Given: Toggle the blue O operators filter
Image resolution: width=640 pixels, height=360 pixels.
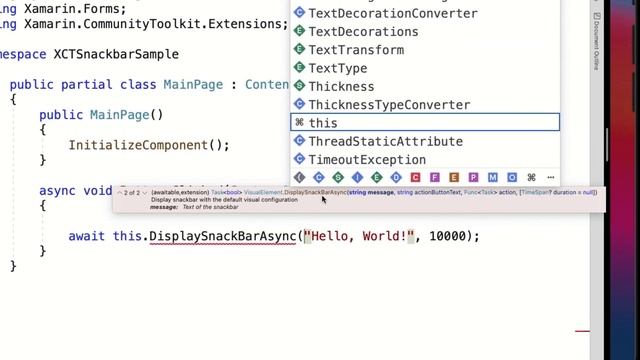Looking at the screenshot, I should [x=512, y=178].
